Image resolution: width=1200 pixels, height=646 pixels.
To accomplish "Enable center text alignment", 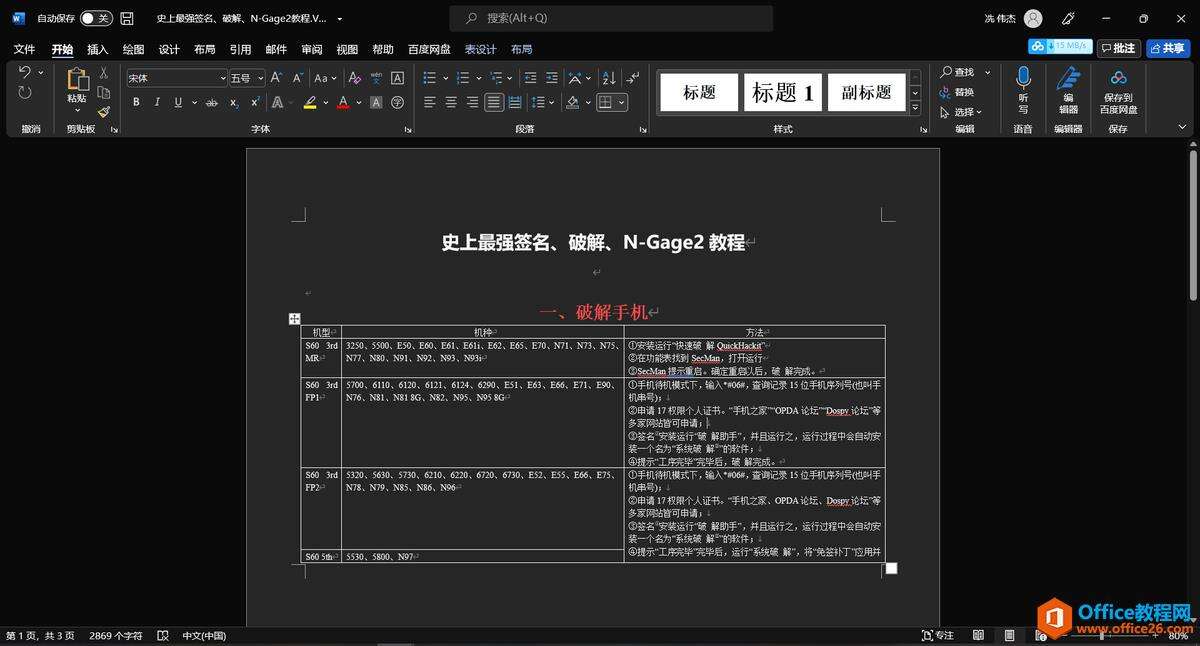I will 452,103.
